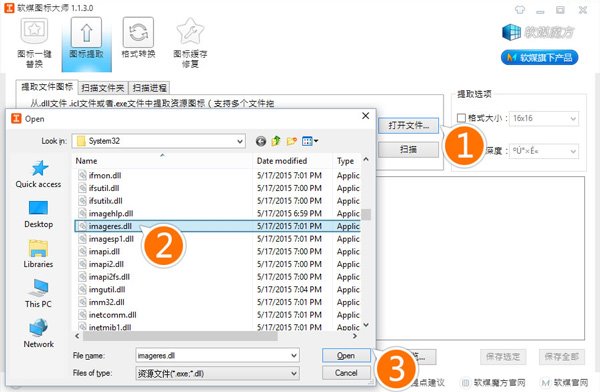
Task: Select ifsutil.dll in the file list
Action: tap(217, 188)
